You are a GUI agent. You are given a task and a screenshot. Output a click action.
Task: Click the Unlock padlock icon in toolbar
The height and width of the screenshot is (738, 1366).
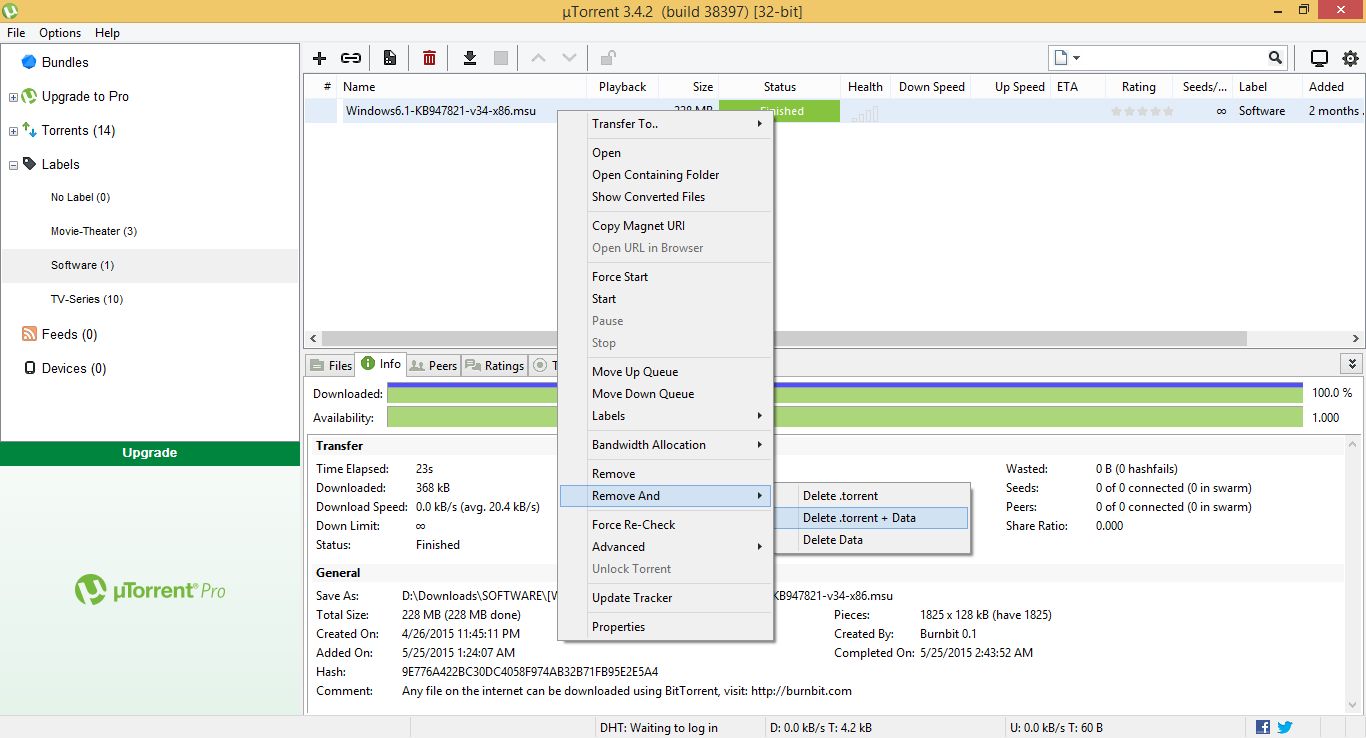(x=607, y=58)
